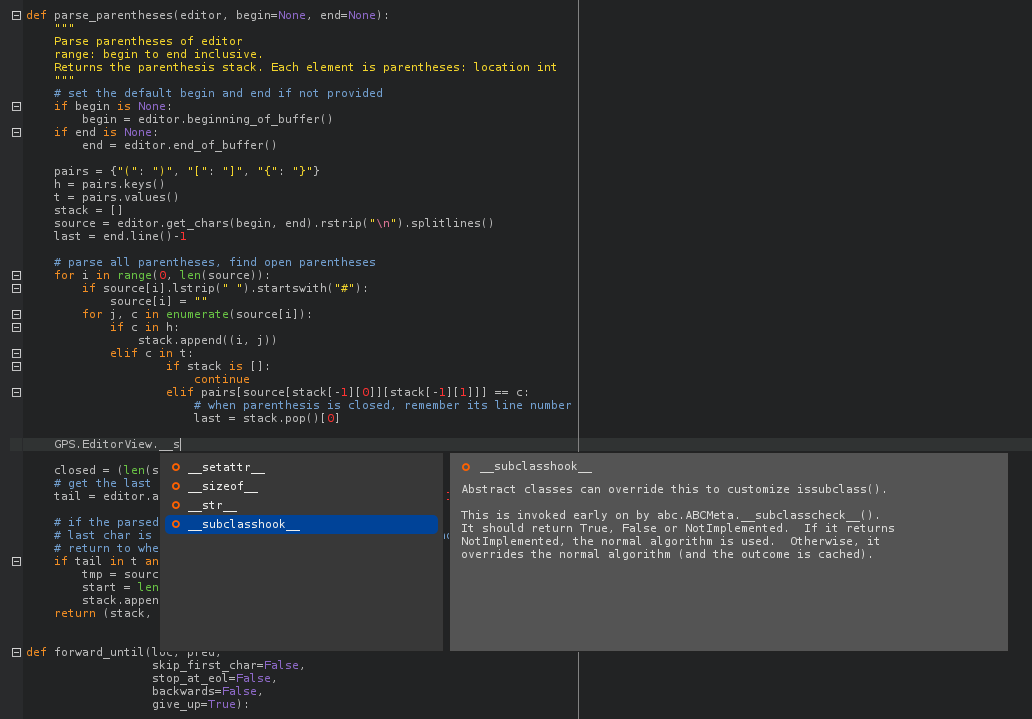Collapse the parse_parentheses function definition
This screenshot has width=1032, height=719.
click(x=16, y=15)
